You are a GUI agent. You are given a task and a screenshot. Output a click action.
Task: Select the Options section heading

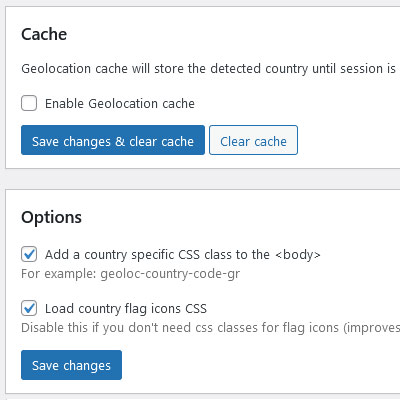click(x=51, y=218)
